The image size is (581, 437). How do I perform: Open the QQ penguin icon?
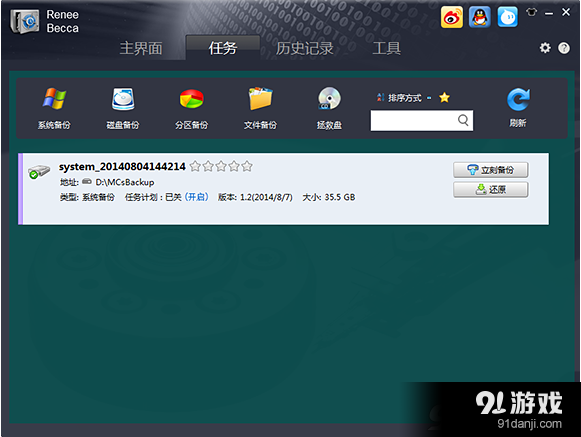click(x=479, y=17)
